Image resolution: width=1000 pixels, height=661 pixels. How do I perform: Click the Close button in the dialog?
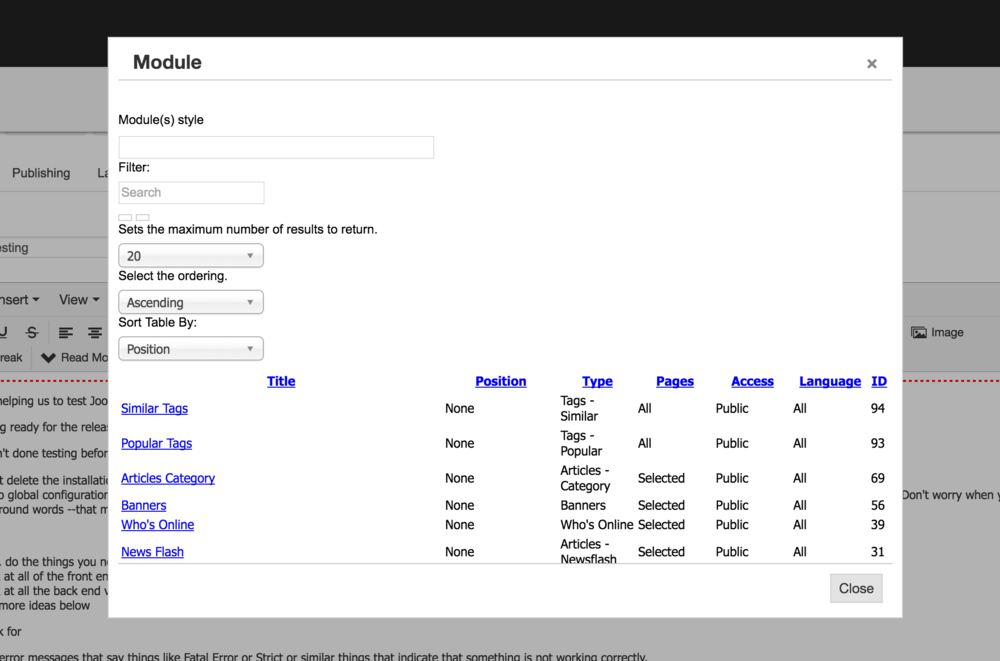coord(856,588)
